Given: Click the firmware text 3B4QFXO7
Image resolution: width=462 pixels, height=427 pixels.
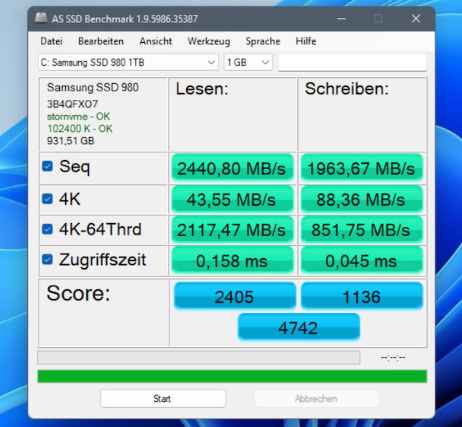Looking at the screenshot, I should (72, 104).
